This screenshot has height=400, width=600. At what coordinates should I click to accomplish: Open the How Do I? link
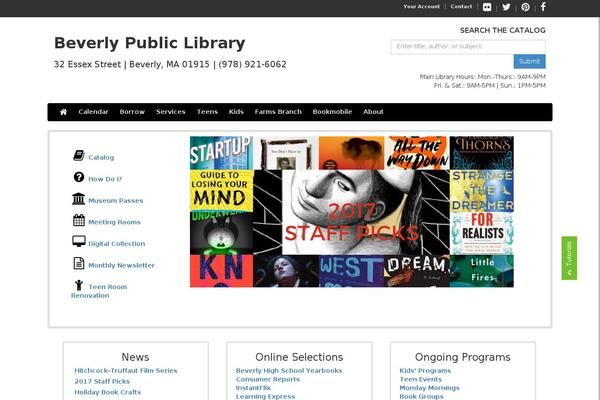(x=105, y=179)
